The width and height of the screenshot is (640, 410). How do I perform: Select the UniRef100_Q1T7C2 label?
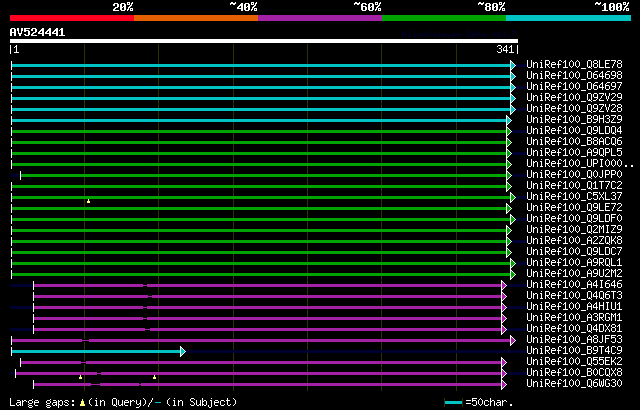point(574,186)
